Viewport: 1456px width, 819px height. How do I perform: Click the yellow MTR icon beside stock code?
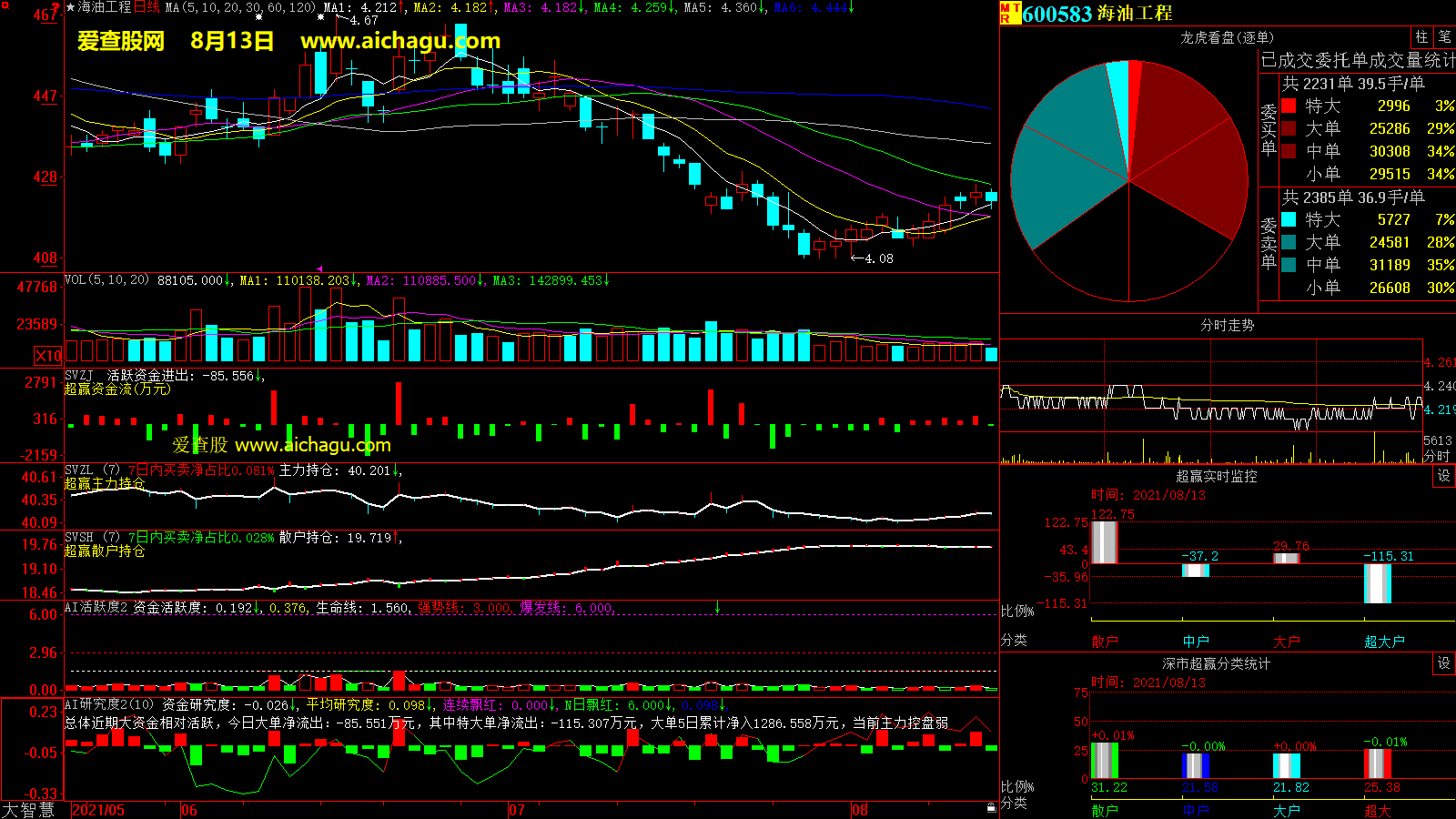point(1009,13)
